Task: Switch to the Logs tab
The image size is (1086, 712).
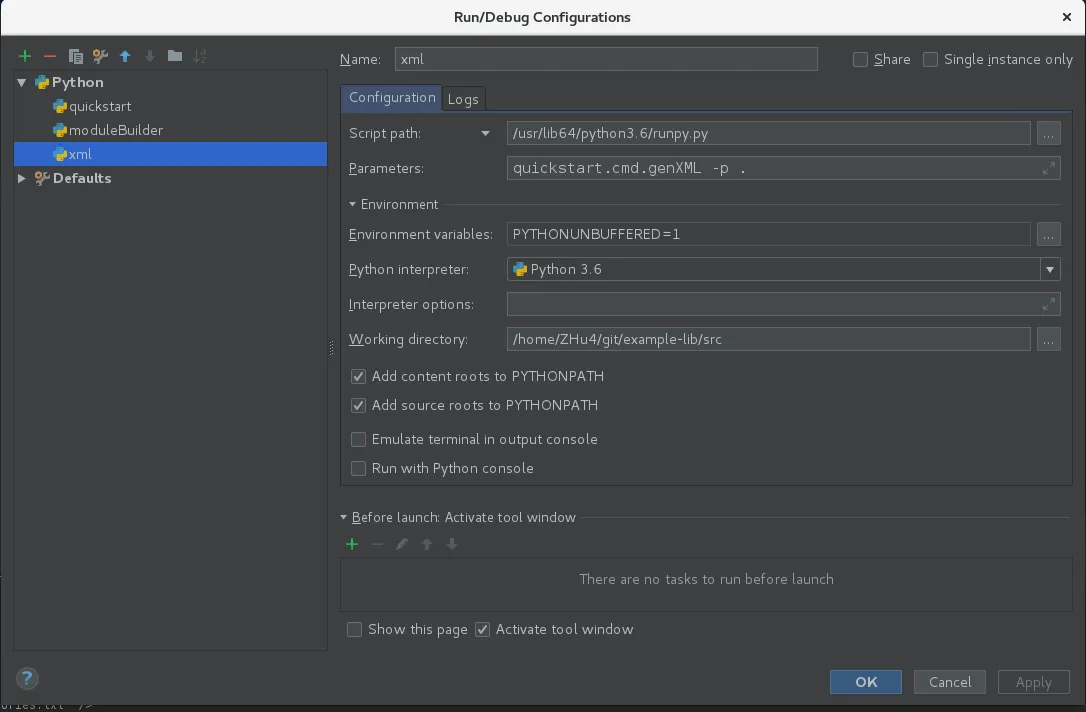Action: tap(463, 99)
